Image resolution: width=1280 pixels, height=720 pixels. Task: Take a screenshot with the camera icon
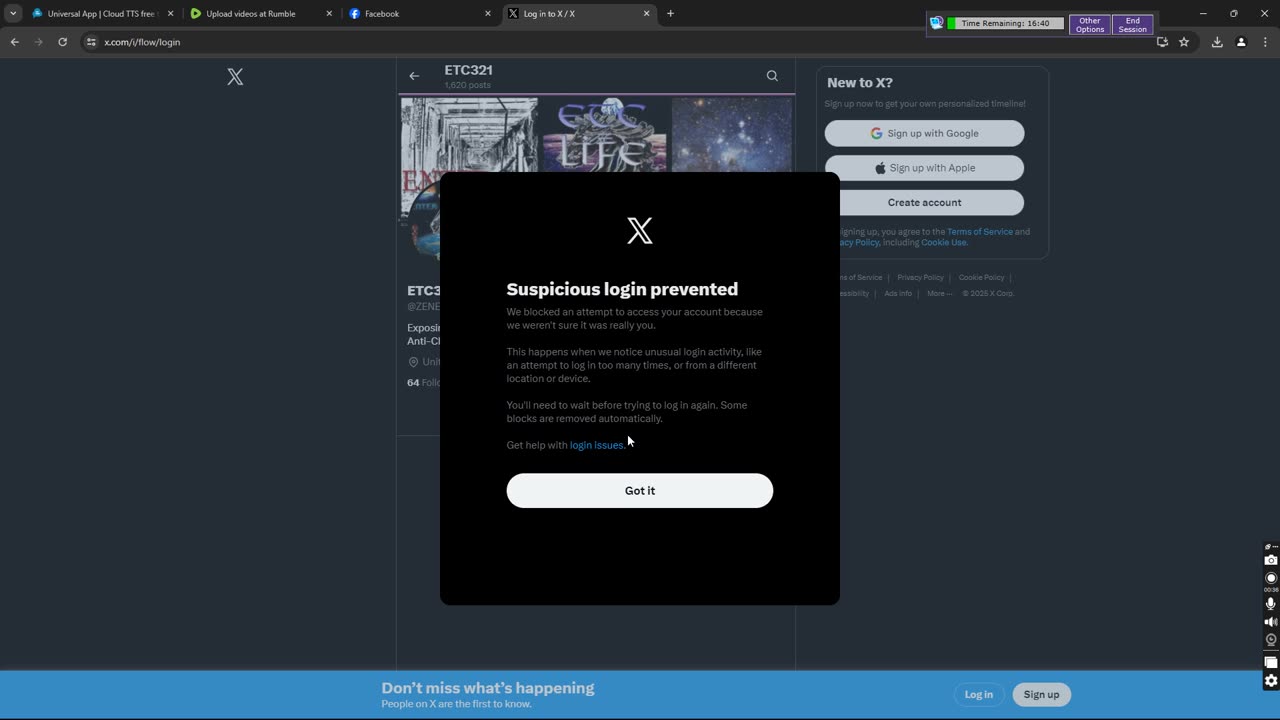pos(1271,560)
